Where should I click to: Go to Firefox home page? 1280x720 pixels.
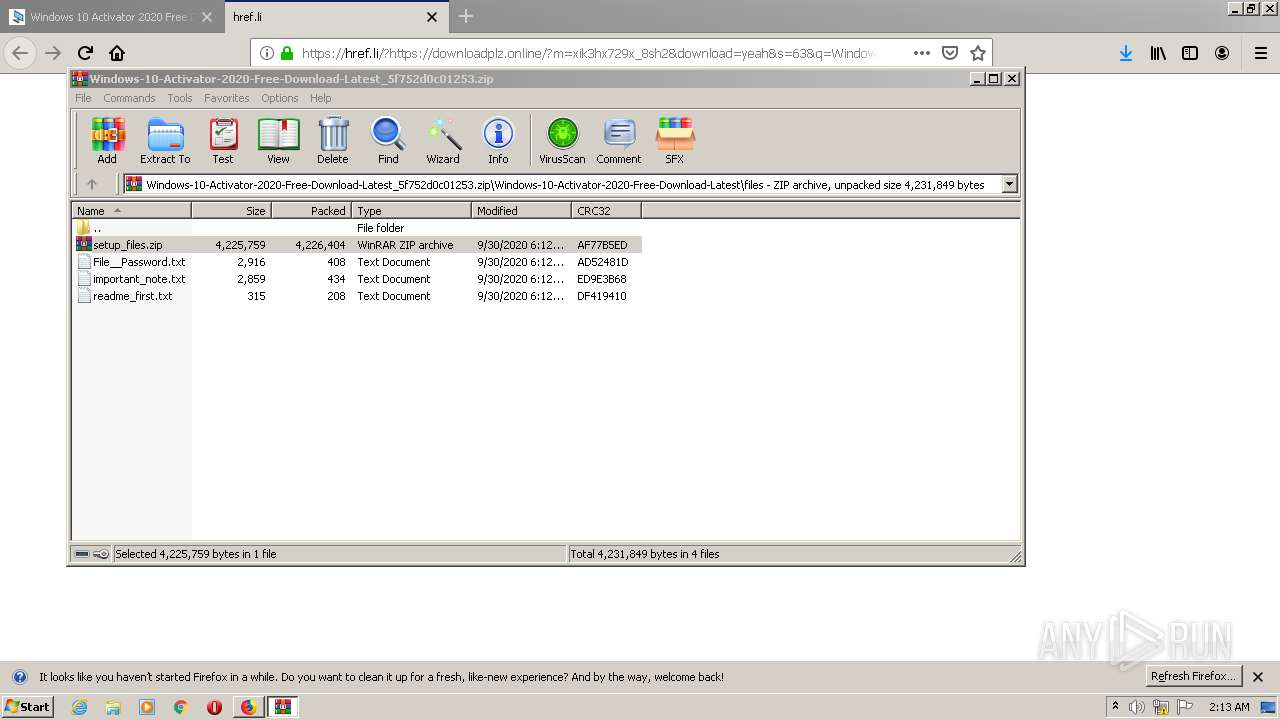[x=117, y=53]
